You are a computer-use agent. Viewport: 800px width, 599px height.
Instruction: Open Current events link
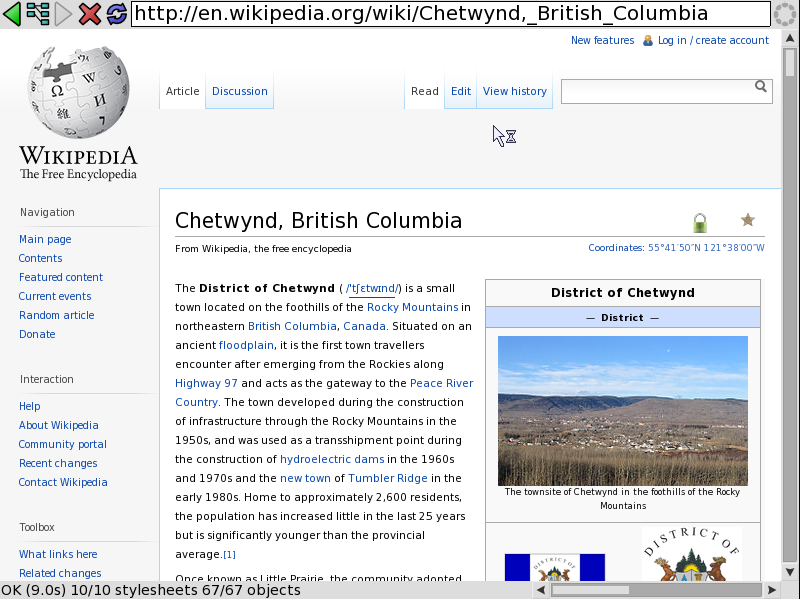[x=55, y=296]
